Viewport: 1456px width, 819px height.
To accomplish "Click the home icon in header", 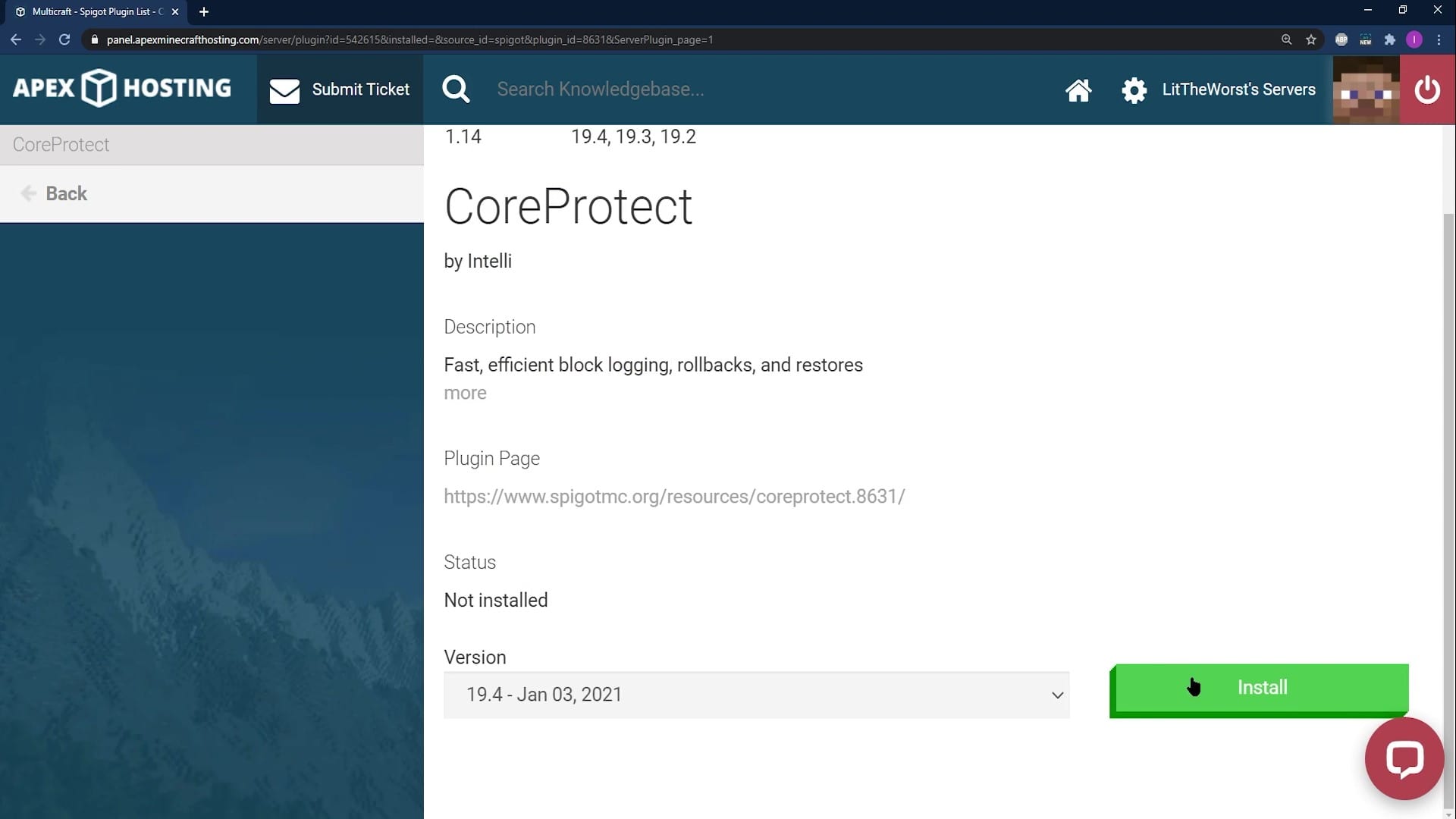I will coord(1078,90).
